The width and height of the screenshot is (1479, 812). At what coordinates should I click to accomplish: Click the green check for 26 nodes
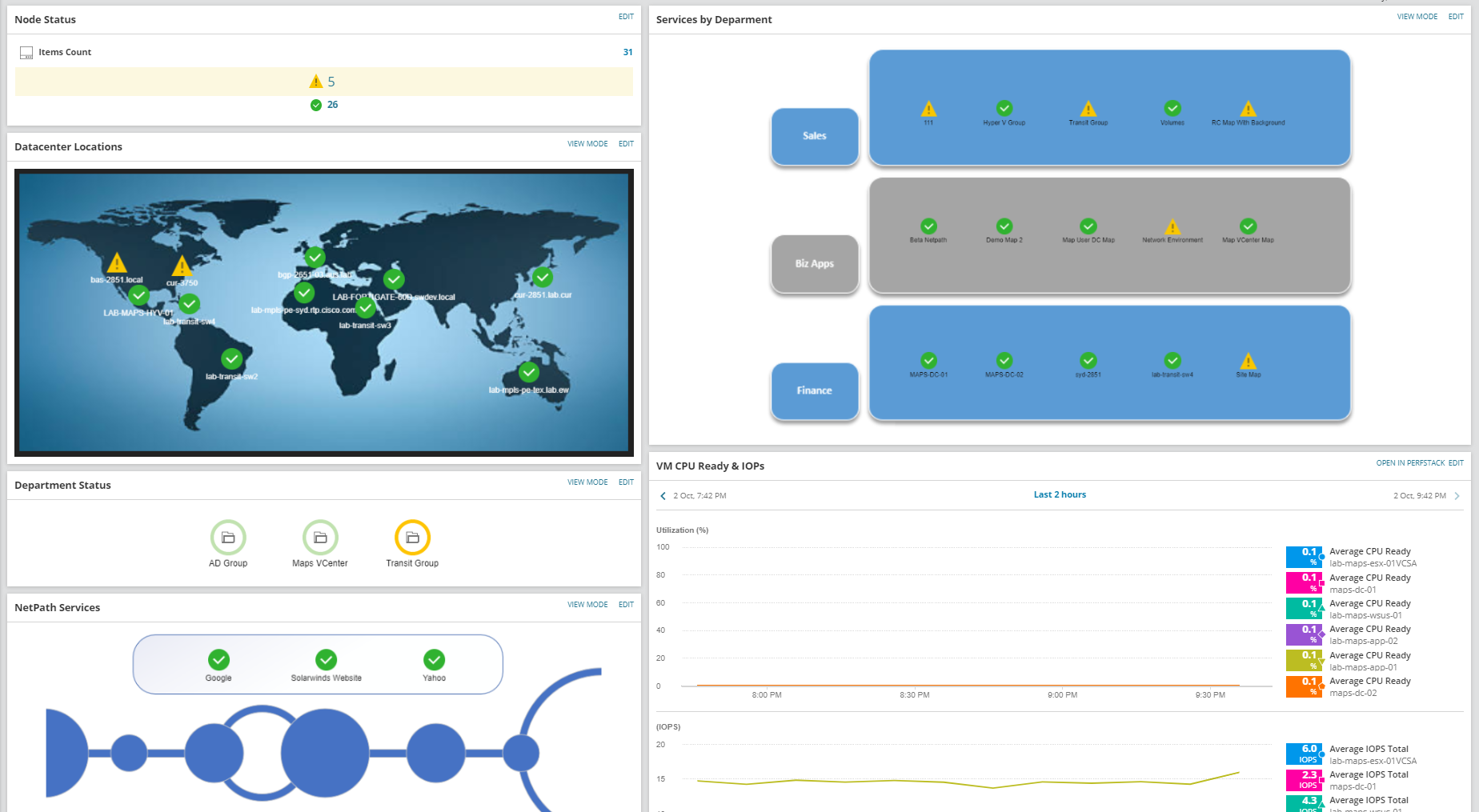[x=316, y=105]
